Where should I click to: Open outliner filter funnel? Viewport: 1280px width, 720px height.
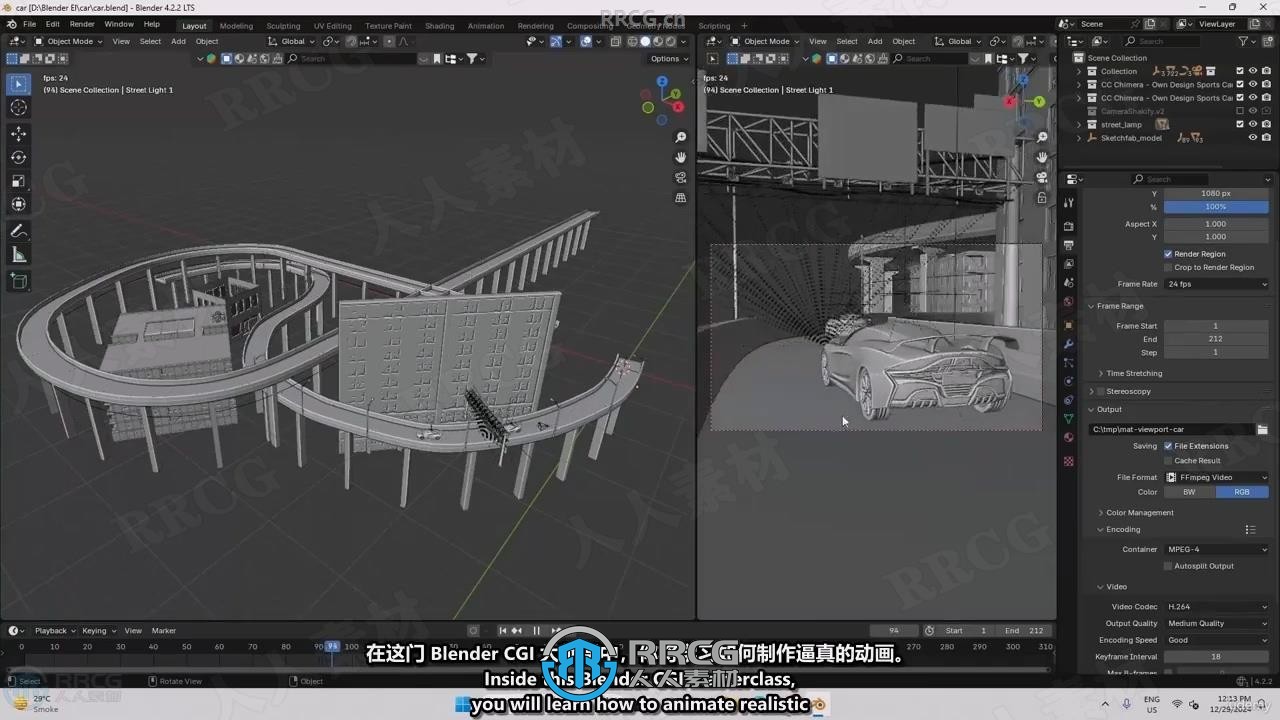click(x=1243, y=41)
